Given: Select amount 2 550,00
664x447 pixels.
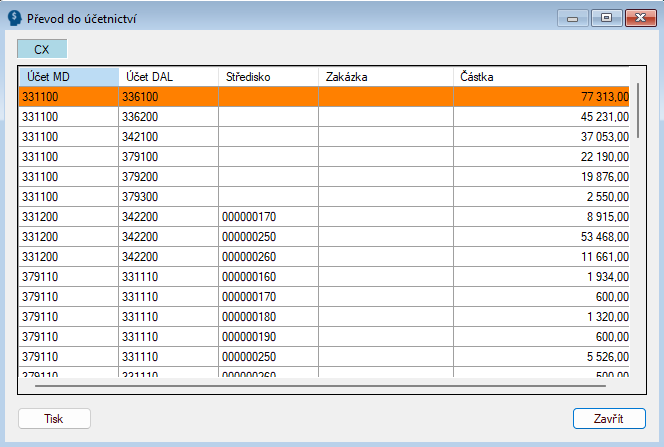Looking at the screenshot, I should coord(541,196).
